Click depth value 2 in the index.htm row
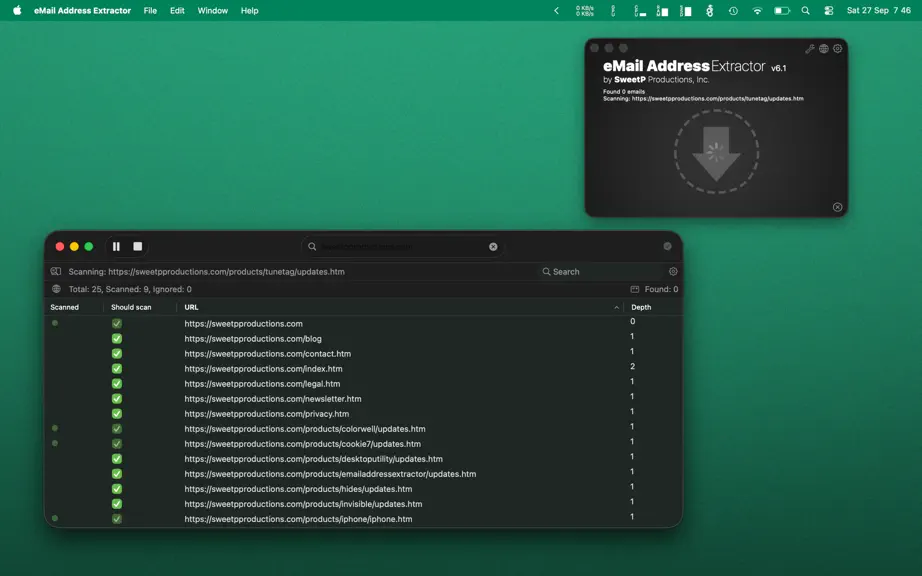This screenshot has width=922, height=576. click(633, 366)
